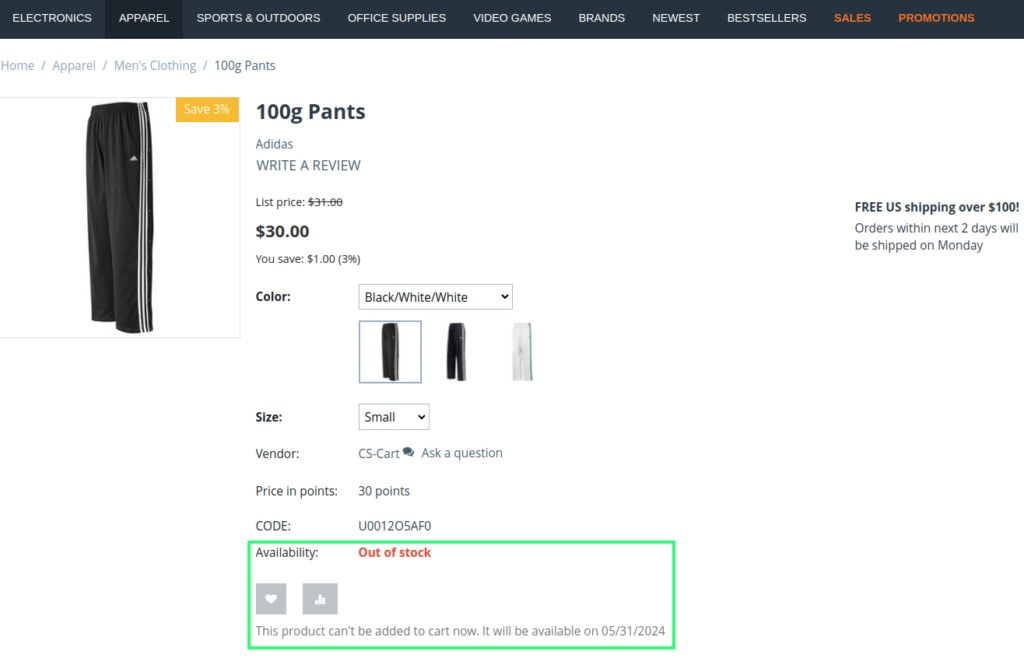Choose the all-black pants color swatch
This screenshot has height=658, width=1024.
(455, 352)
